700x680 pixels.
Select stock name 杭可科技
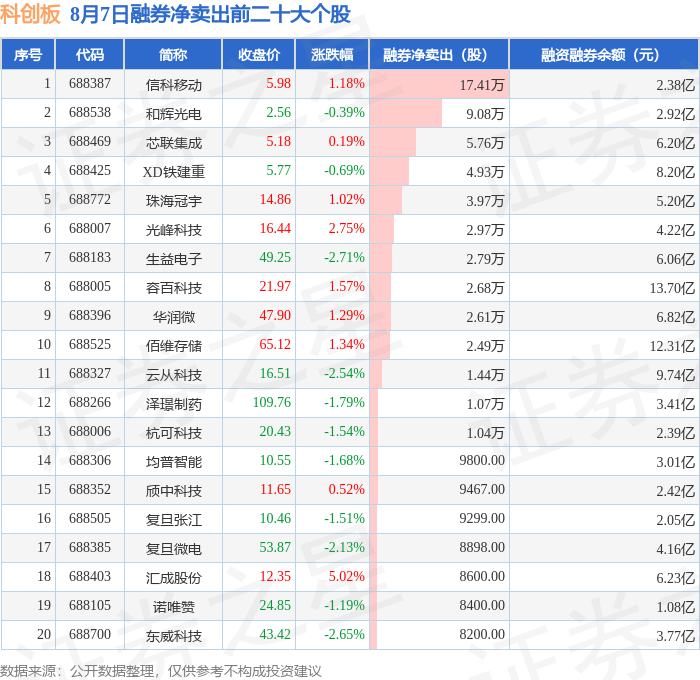(174, 433)
